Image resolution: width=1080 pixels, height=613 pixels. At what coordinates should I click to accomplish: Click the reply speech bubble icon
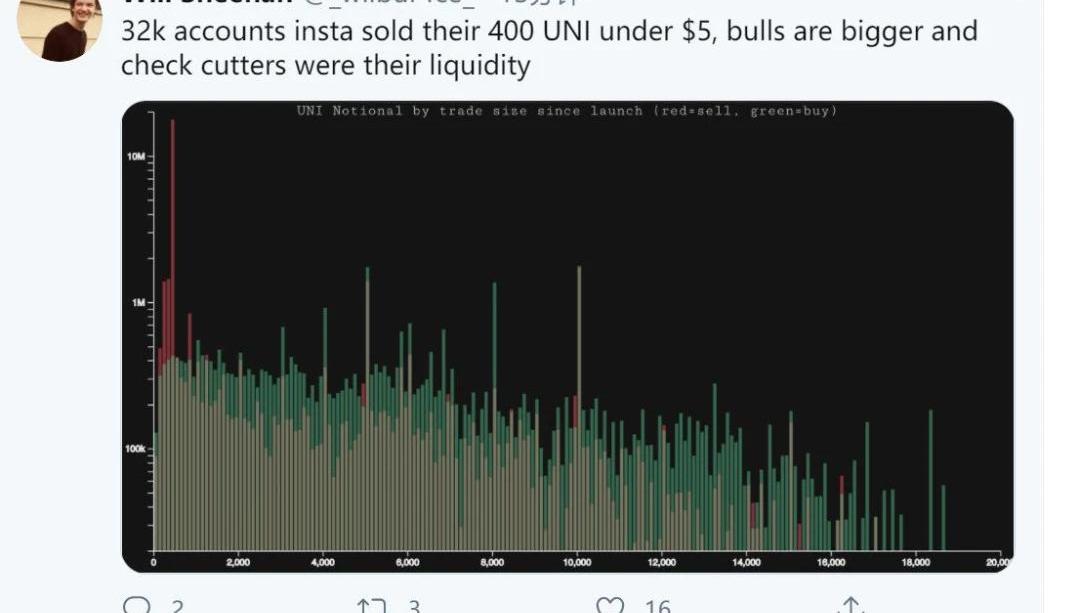(x=135, y=605)
